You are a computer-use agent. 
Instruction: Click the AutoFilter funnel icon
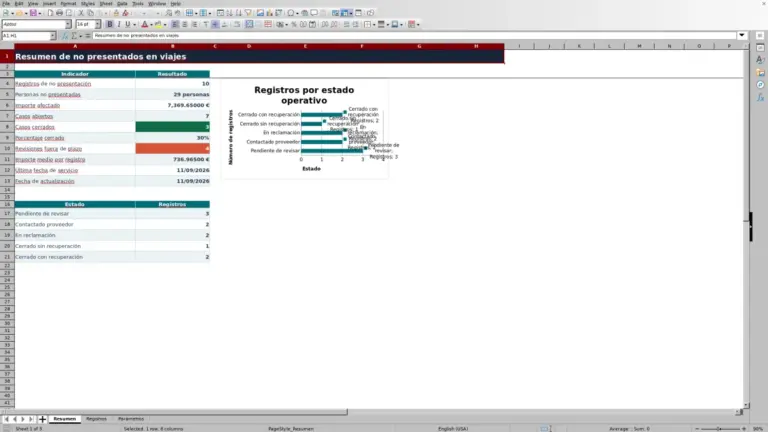(x=248, y=13)
